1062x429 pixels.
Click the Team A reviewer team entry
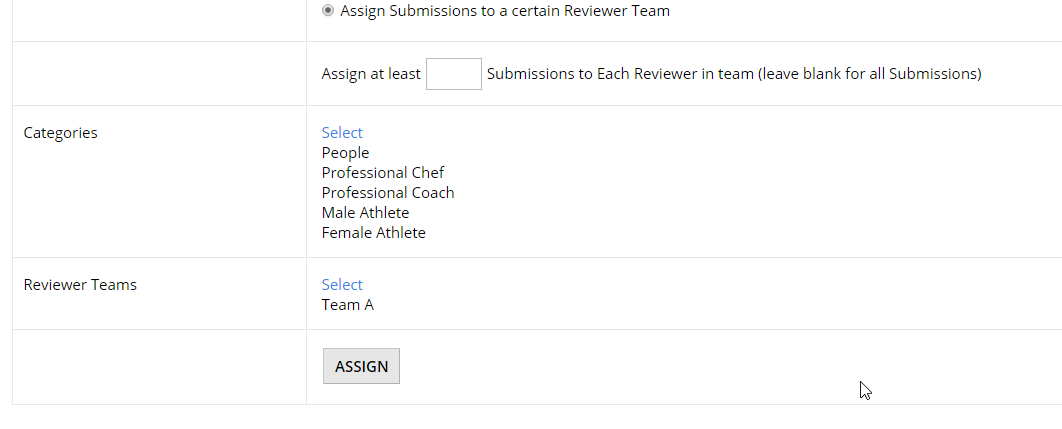coord(347,305)
